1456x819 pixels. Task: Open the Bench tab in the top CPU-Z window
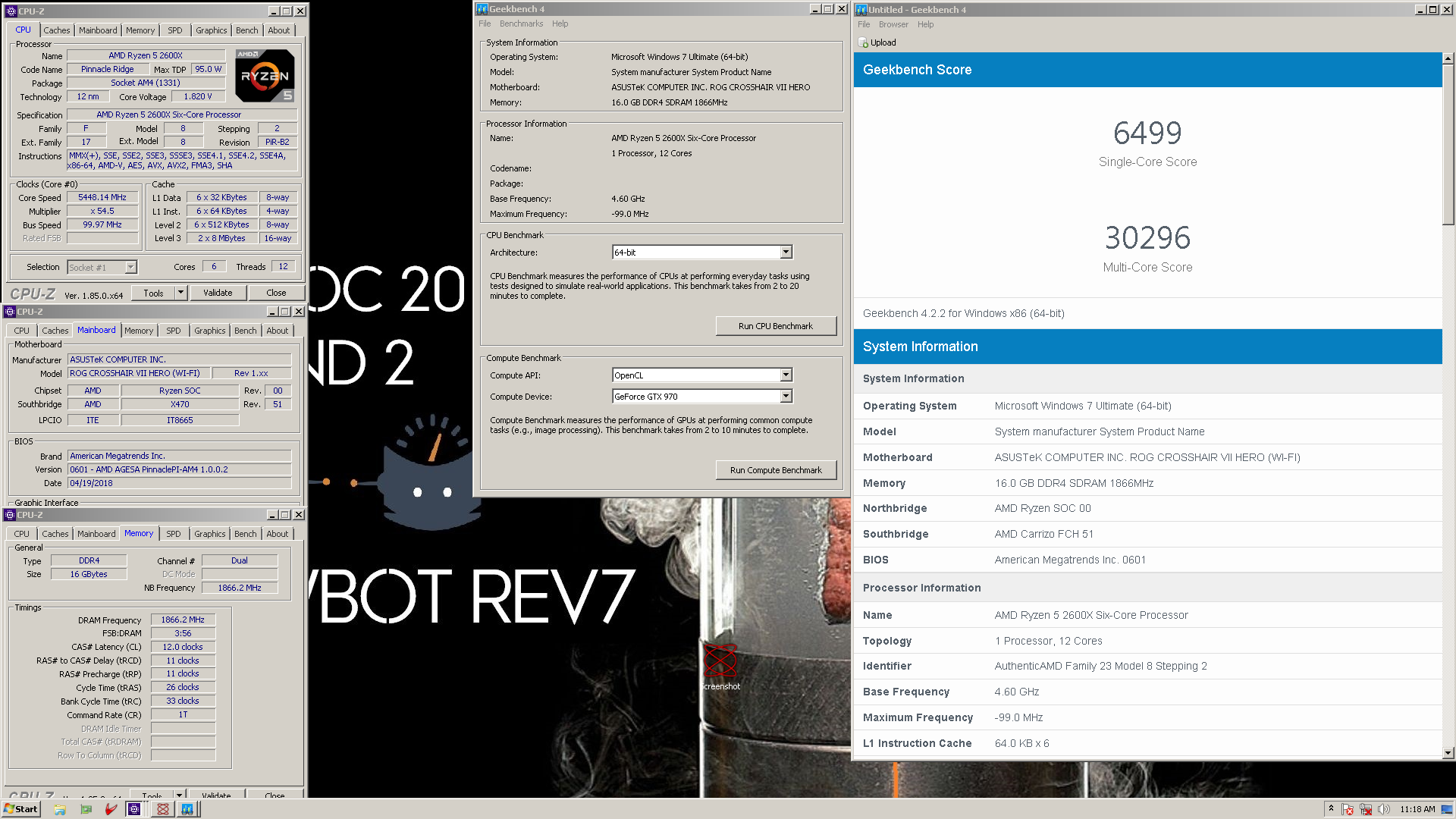click(x=246, y=30)
